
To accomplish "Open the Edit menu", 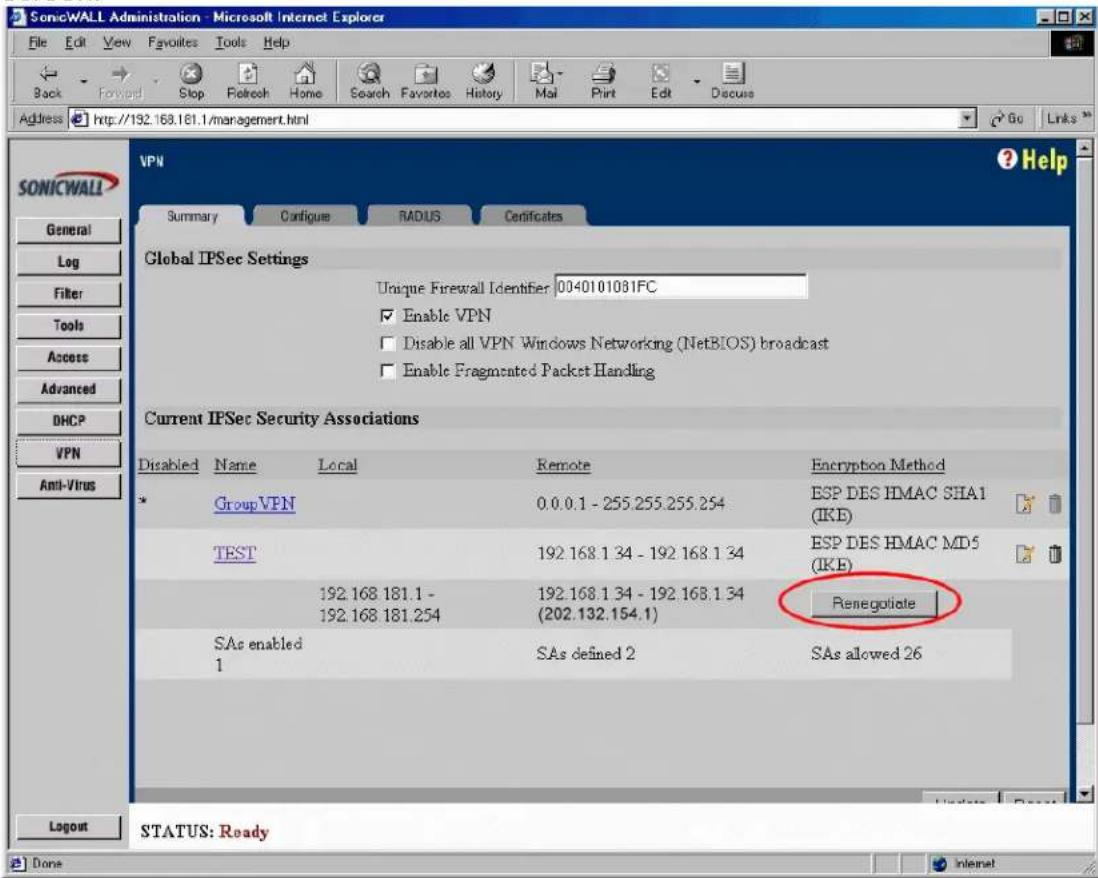I will [75, 43].
